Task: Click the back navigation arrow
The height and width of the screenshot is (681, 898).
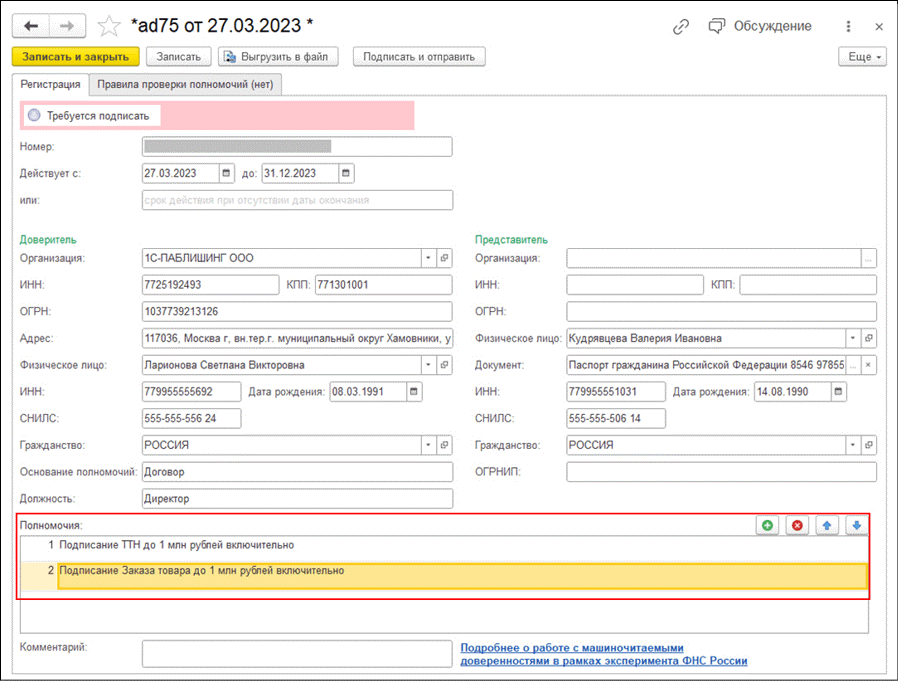Action: 32,26
